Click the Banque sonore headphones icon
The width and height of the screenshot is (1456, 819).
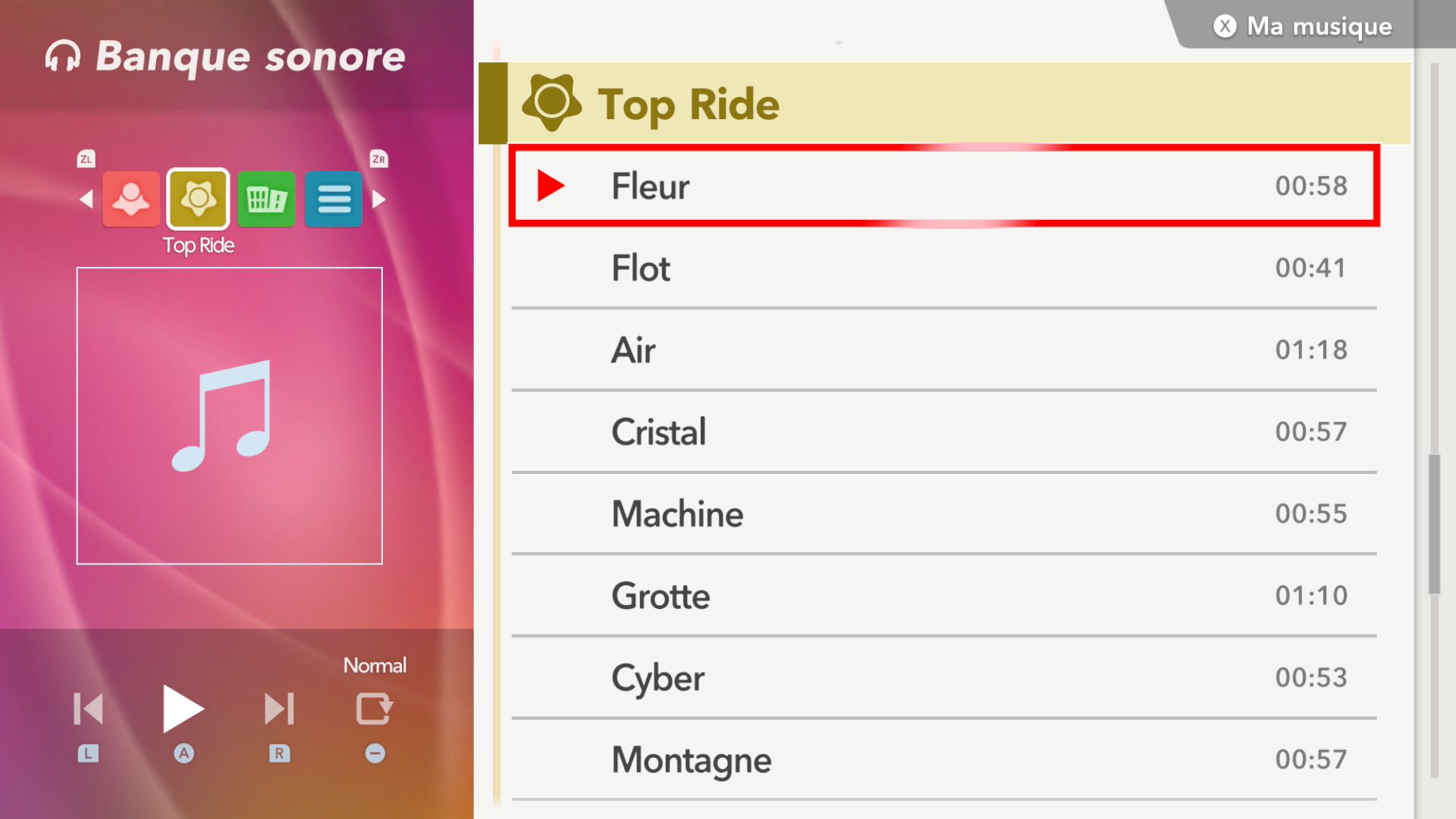(x=63, y=56)
